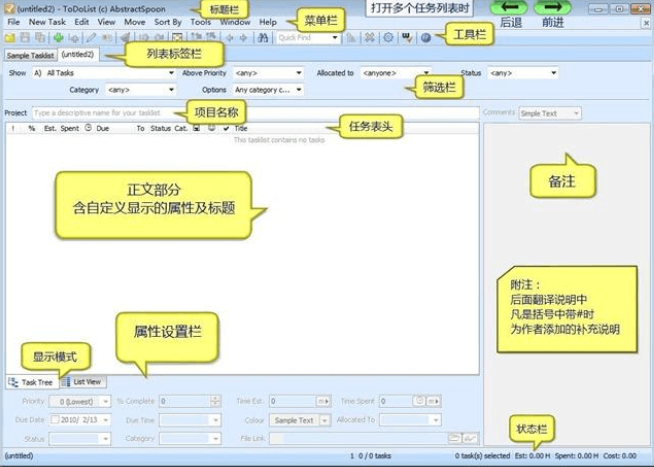Viewport: 654px width, 467px height.
Task: Switch to the Sample Tasklist tab
Action: [x=29, y=56]
